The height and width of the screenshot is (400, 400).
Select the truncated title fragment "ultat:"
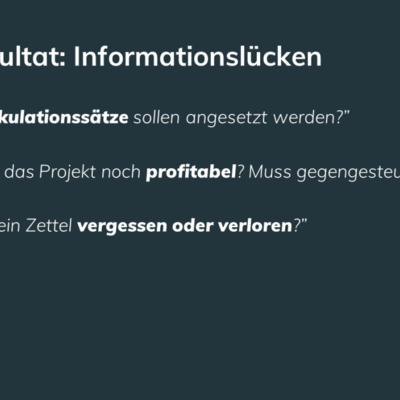(x=33, y=57)
